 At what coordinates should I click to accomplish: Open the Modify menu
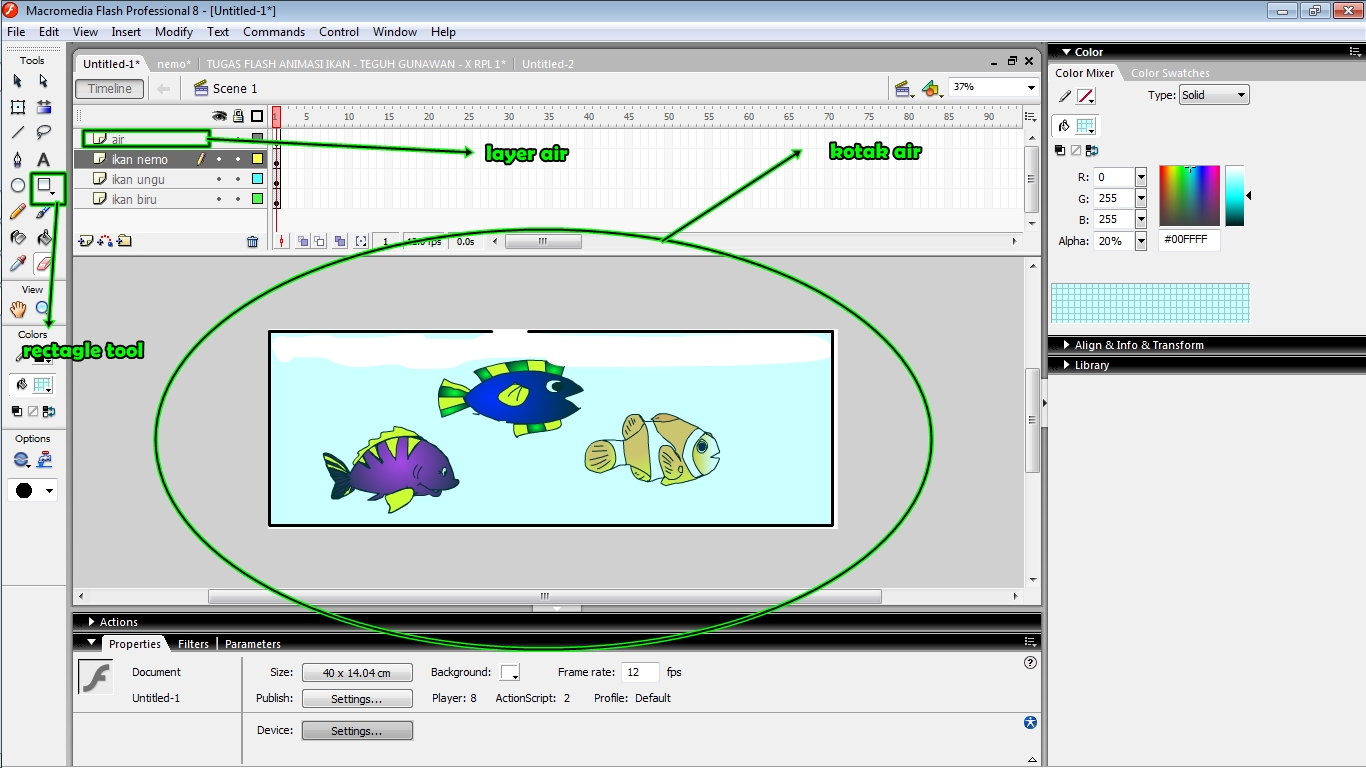(174, 32)
